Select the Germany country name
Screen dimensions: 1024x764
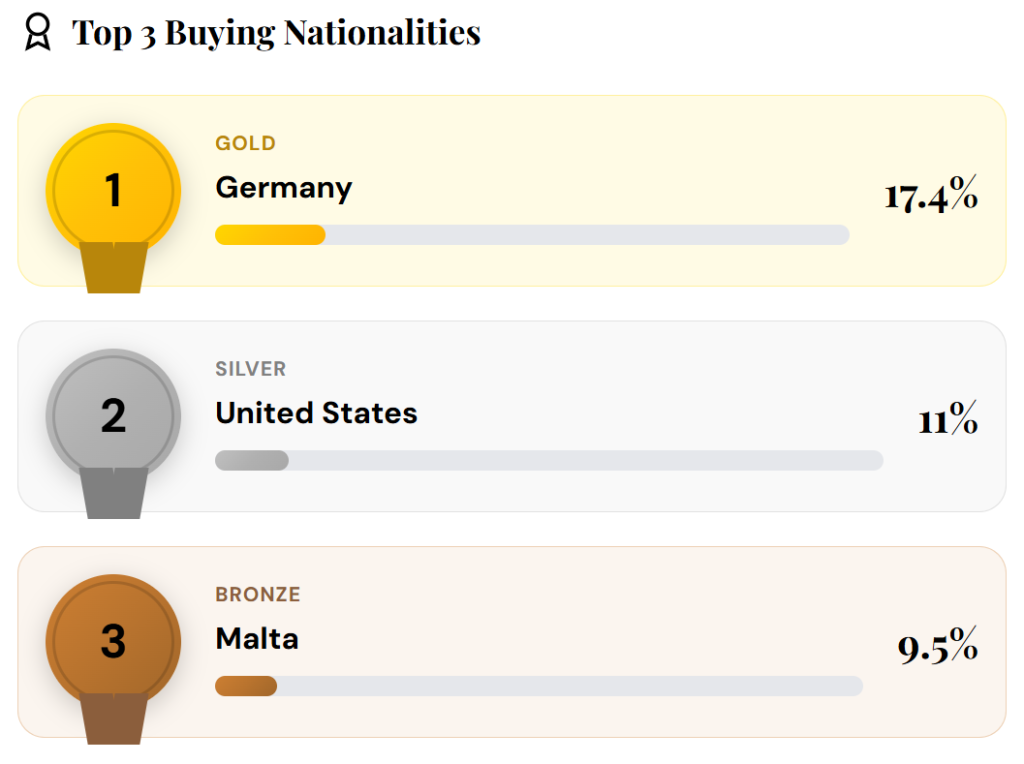pyautogui.click(x=284, y=188)
